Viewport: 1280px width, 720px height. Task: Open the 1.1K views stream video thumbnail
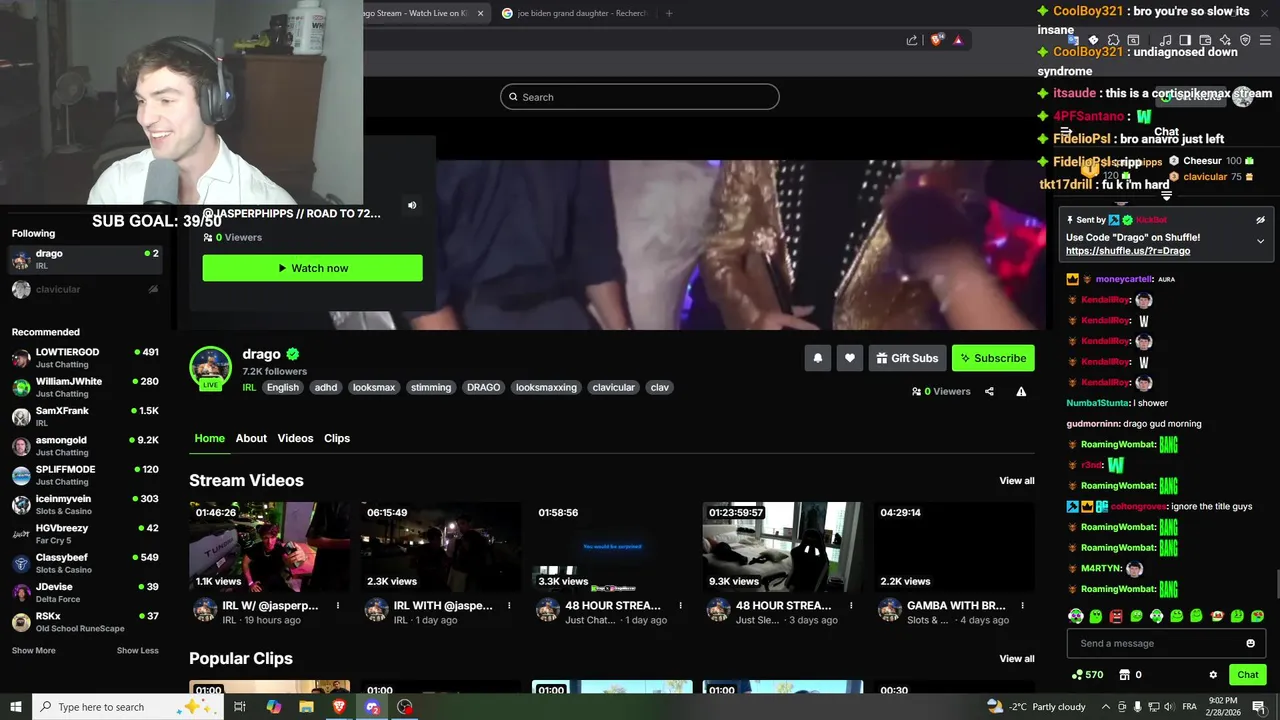tap(269, 547)
